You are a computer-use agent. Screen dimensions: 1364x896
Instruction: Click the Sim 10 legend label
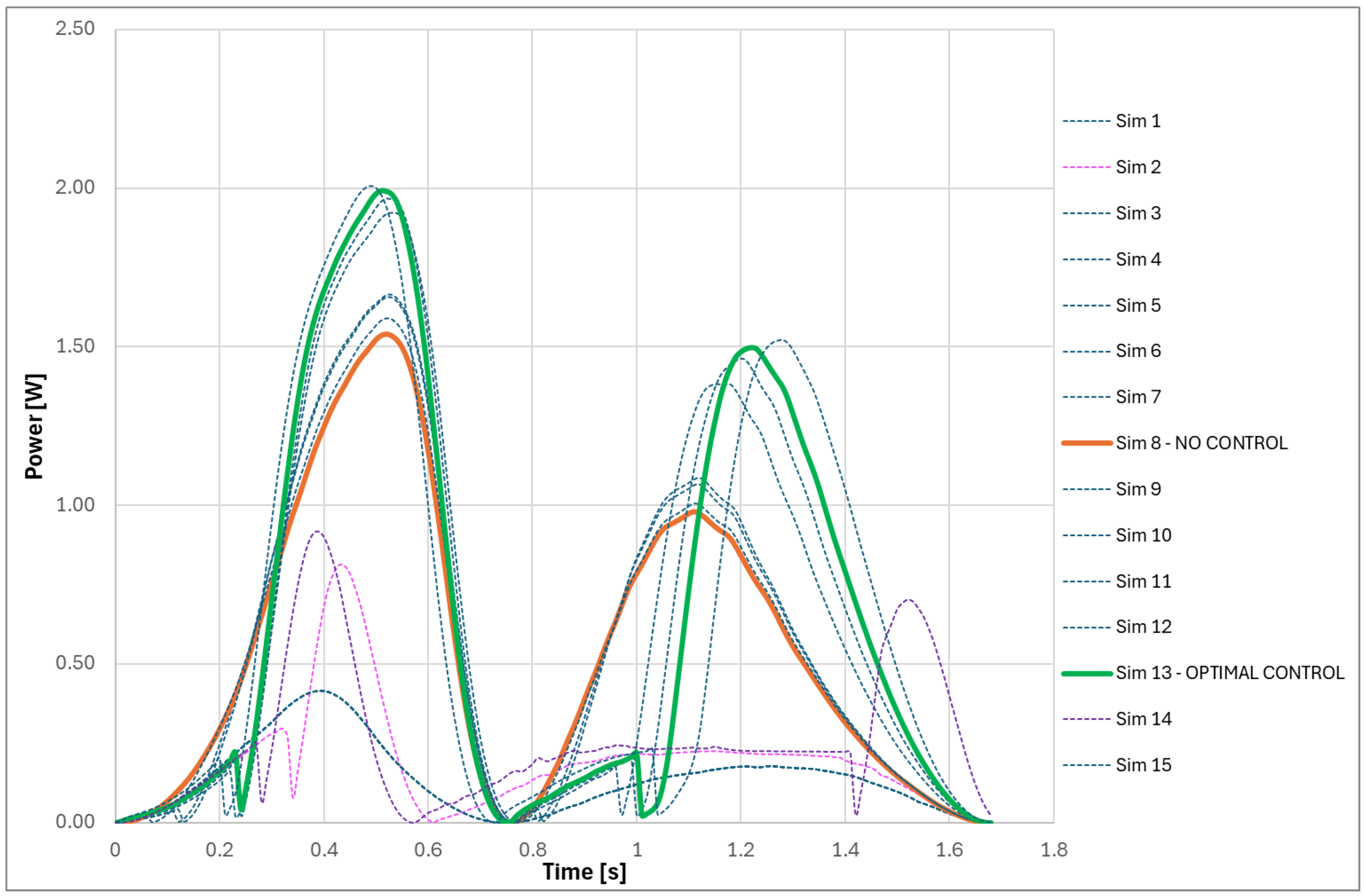[x=1143, y=535]
